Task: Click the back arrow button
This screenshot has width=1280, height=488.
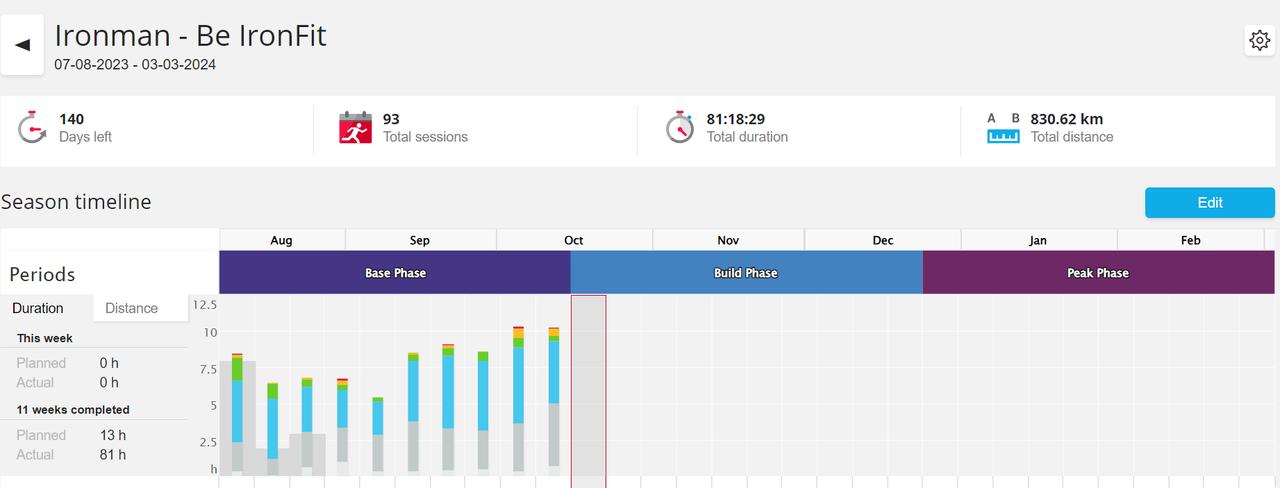Action: pyautogui.click(x=22, y=45)
